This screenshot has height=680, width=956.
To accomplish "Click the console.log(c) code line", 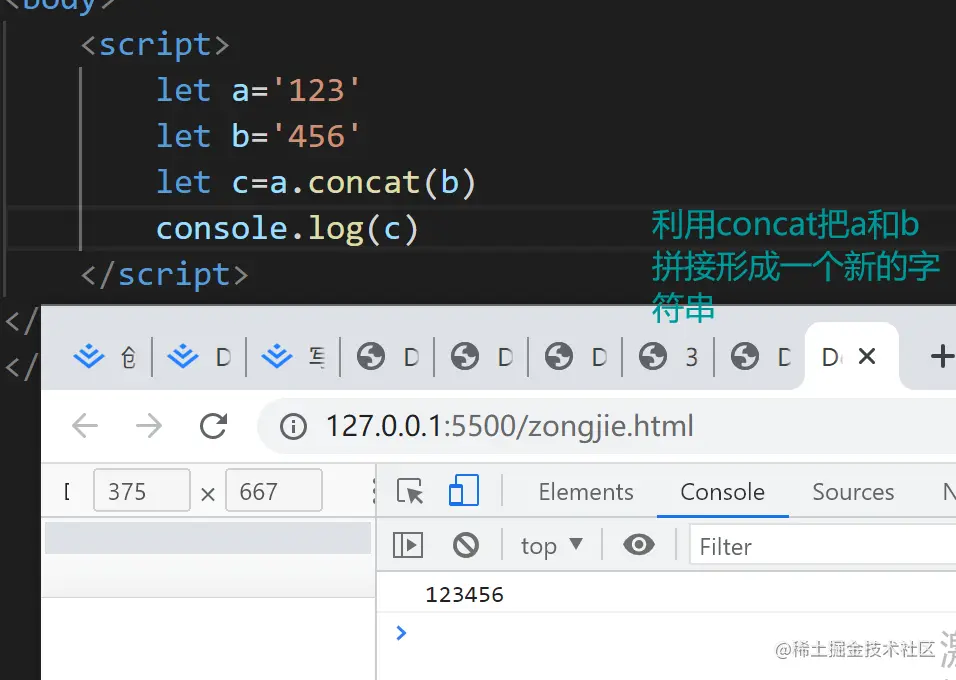I will (x=287, y=229).
